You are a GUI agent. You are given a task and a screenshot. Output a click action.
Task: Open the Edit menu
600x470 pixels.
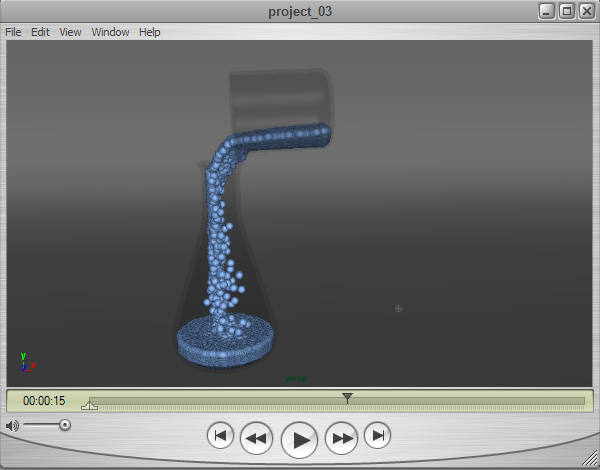[x=40, y=32]
